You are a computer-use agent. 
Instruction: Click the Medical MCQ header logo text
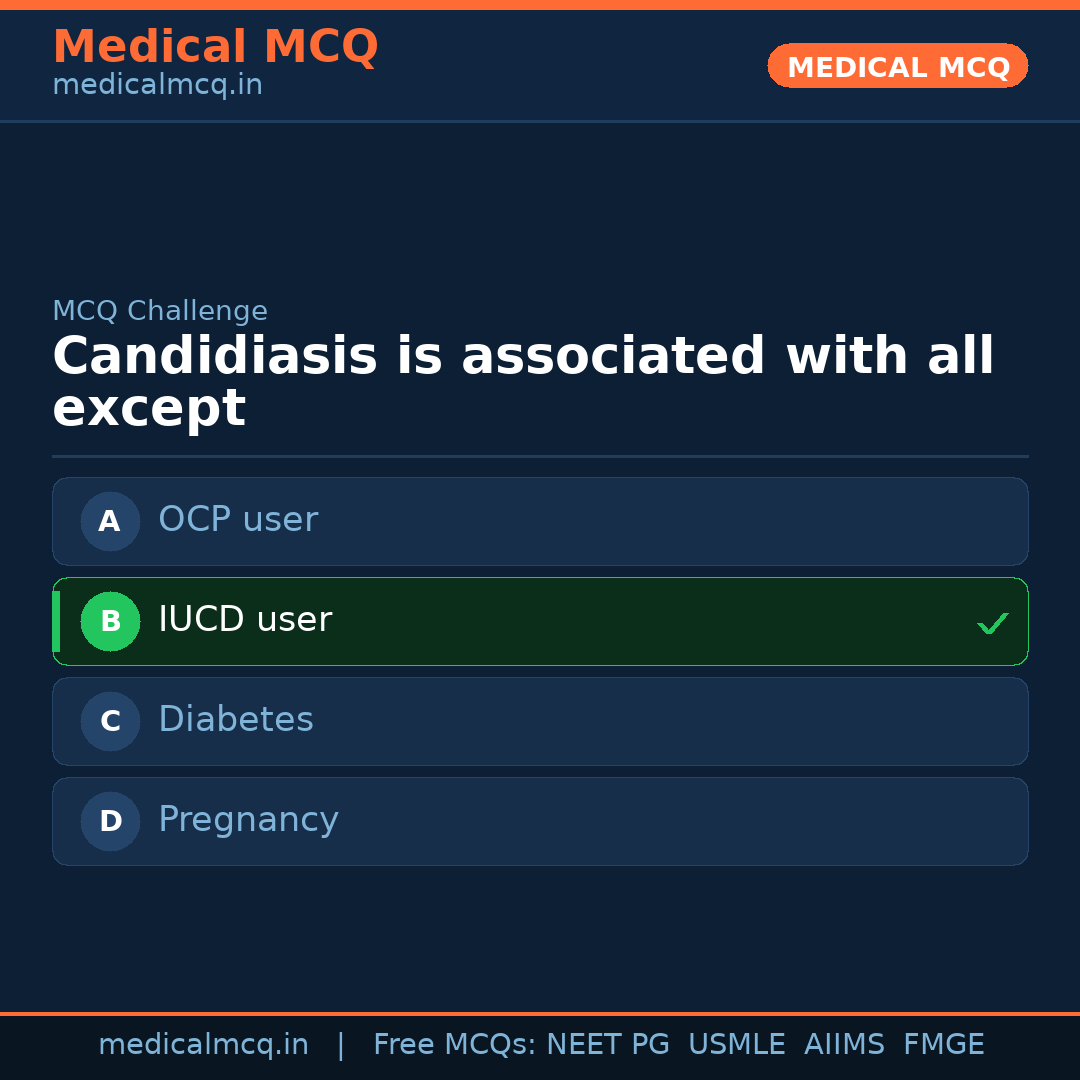(x=215, y=46)
